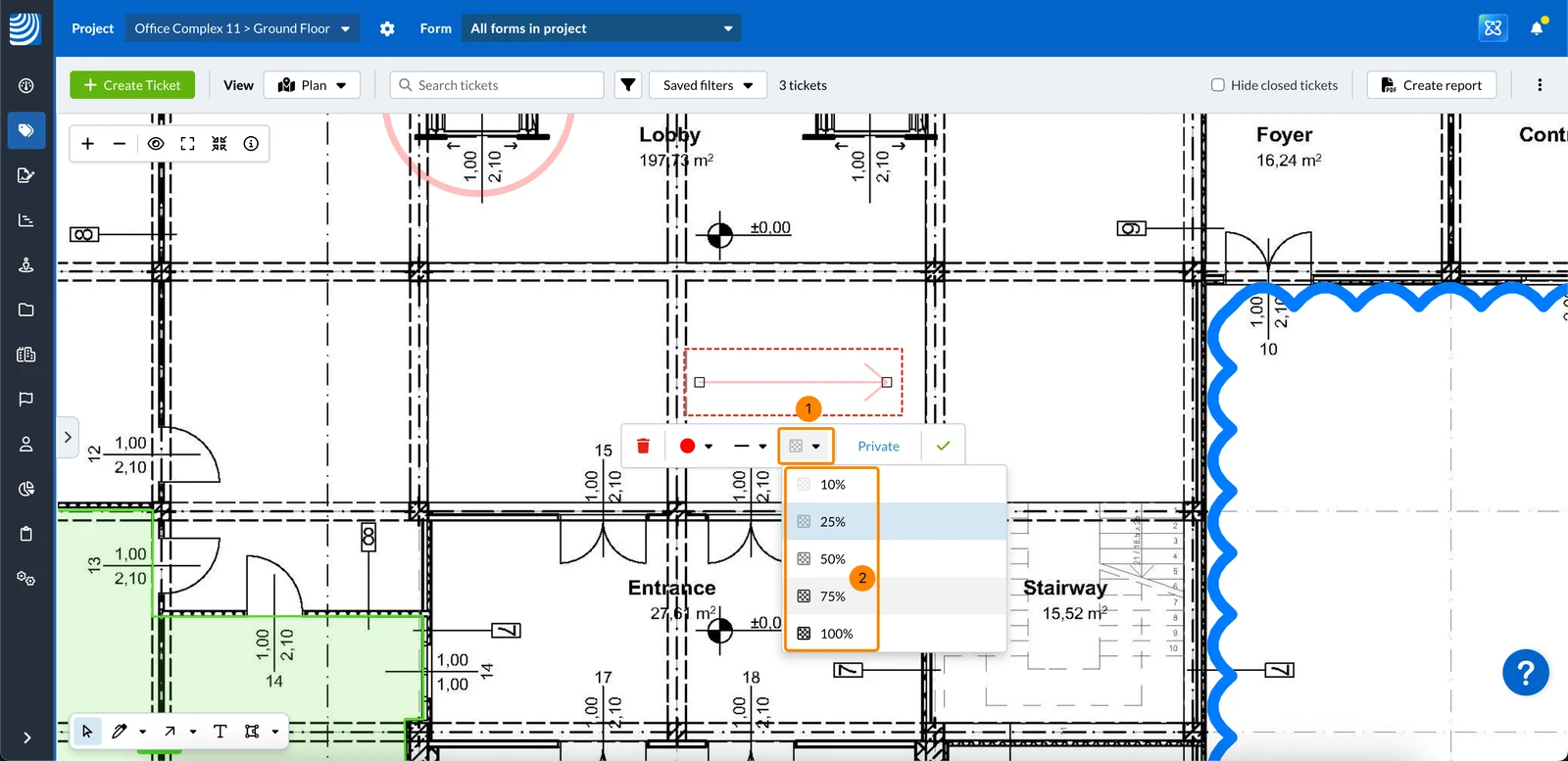Open notifications bell icon
The image size is (1568, 761).
click(x=1537, y=28)
